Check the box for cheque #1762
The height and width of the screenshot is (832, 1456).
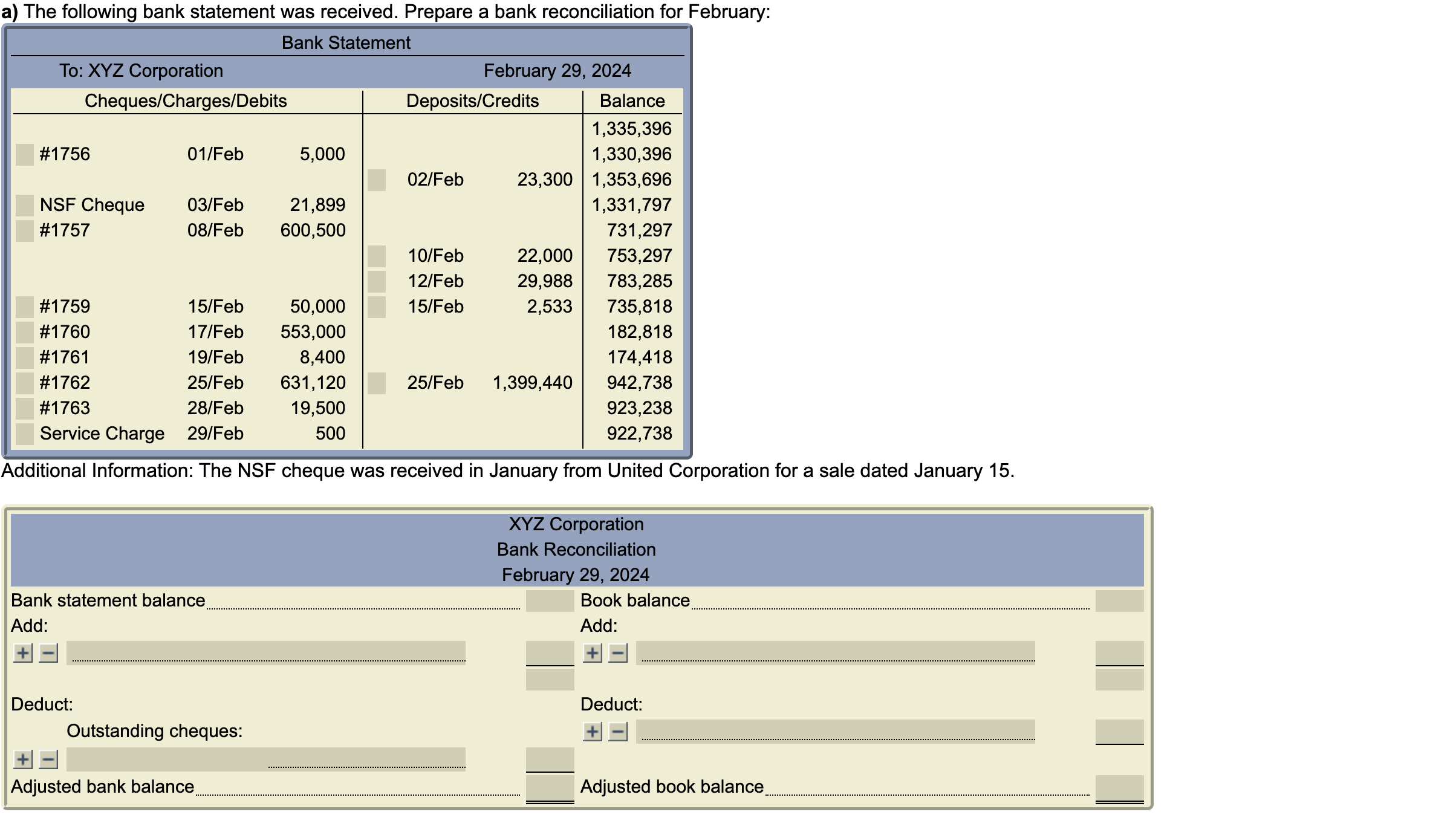coord(25,383)
